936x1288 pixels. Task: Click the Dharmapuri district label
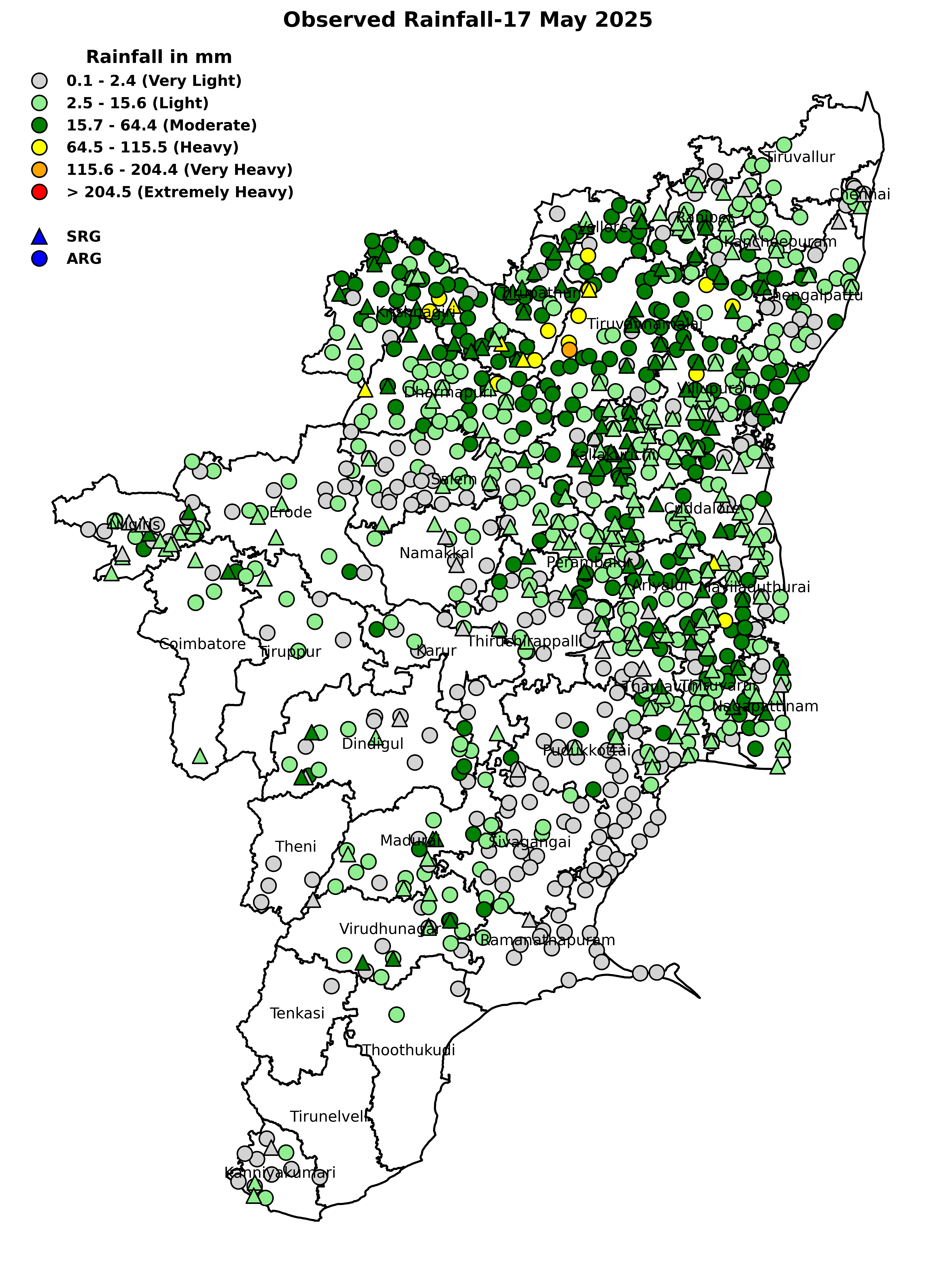point(448,392)
